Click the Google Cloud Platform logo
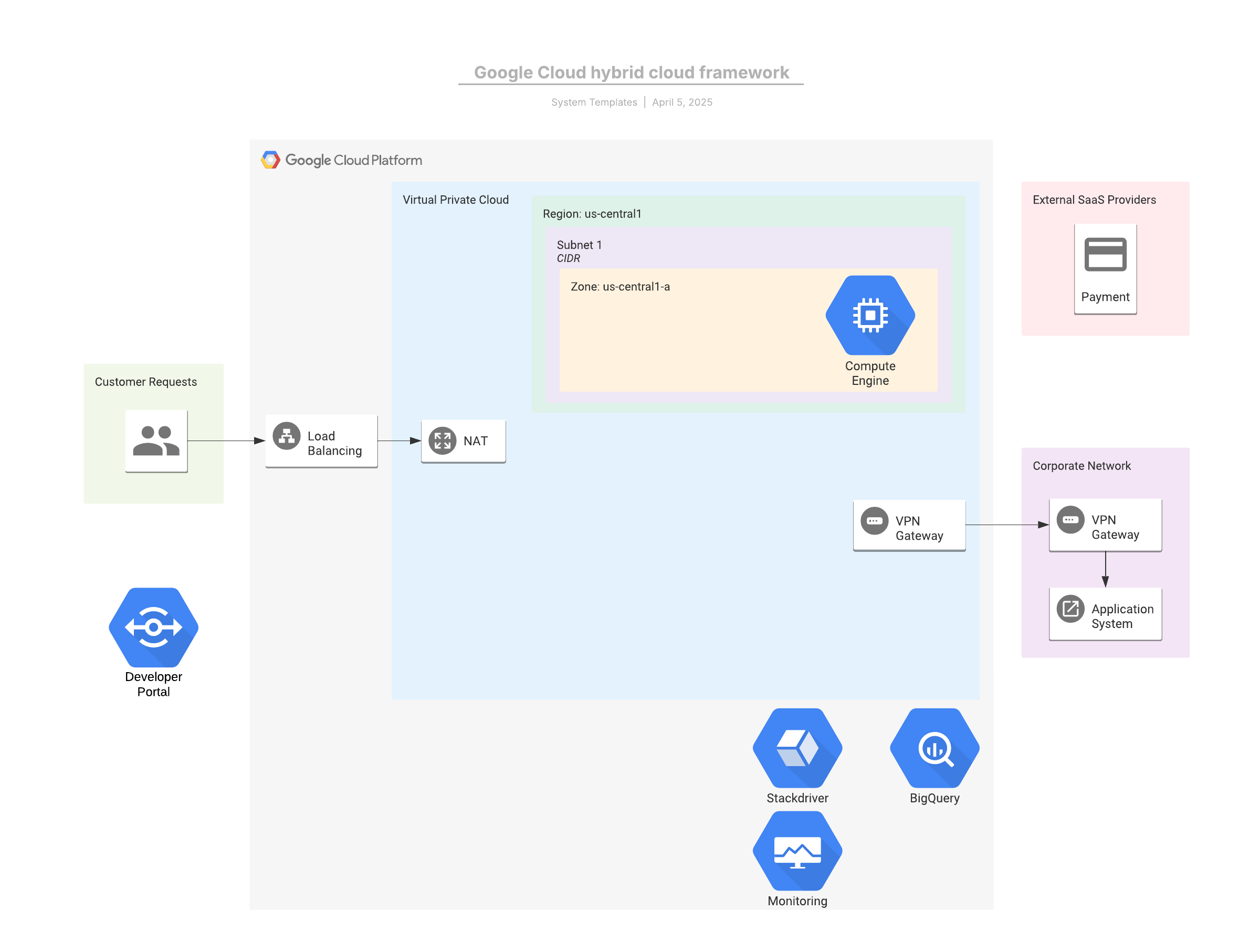The height and width of the screenshot is (952, 1260). (x=341, y=160)
